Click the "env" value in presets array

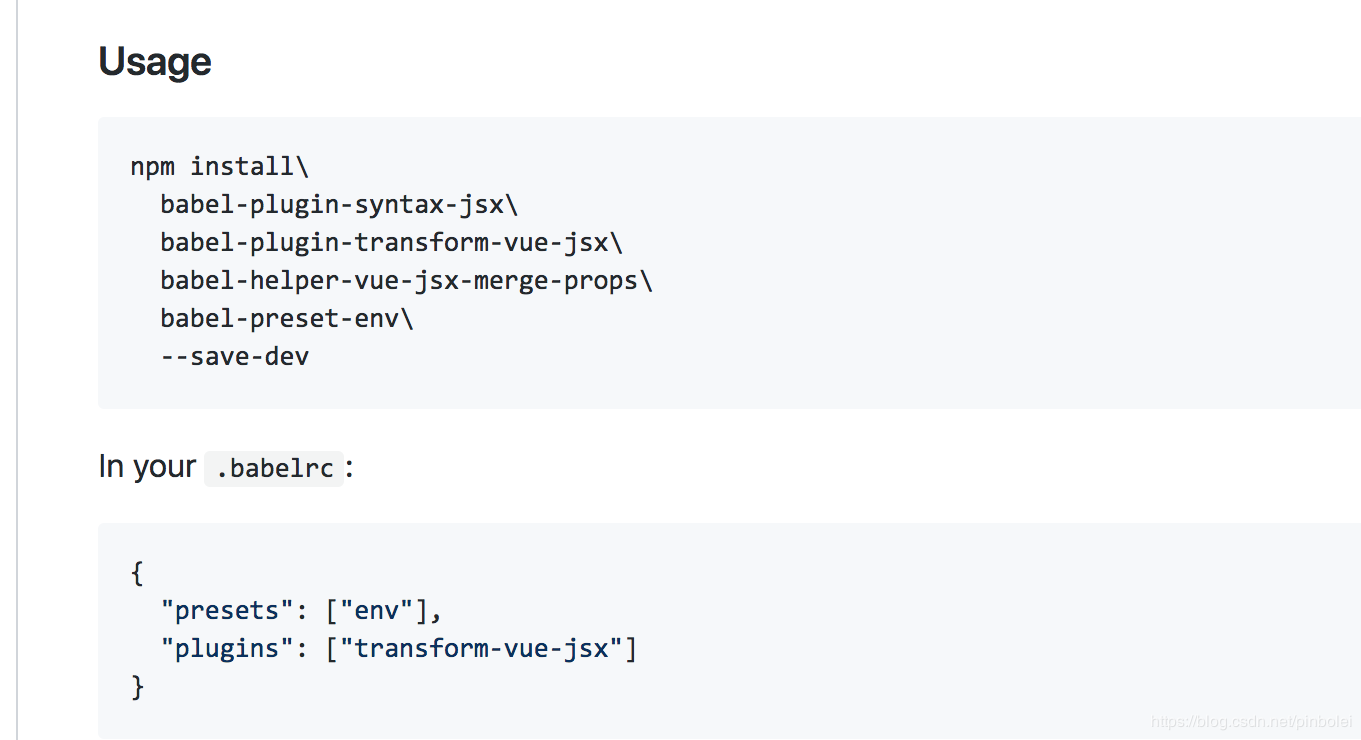[x=376, y=611]
